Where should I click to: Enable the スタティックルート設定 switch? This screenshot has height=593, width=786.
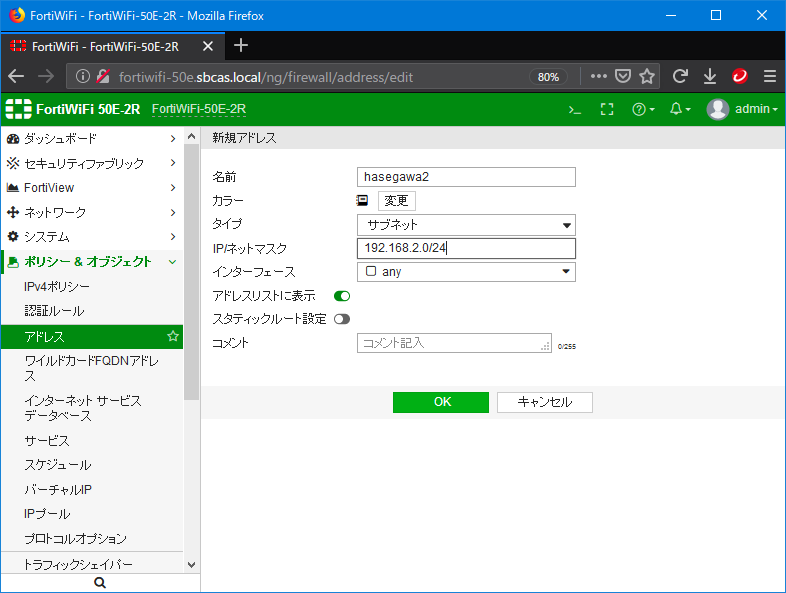click(x=342, y=319)
